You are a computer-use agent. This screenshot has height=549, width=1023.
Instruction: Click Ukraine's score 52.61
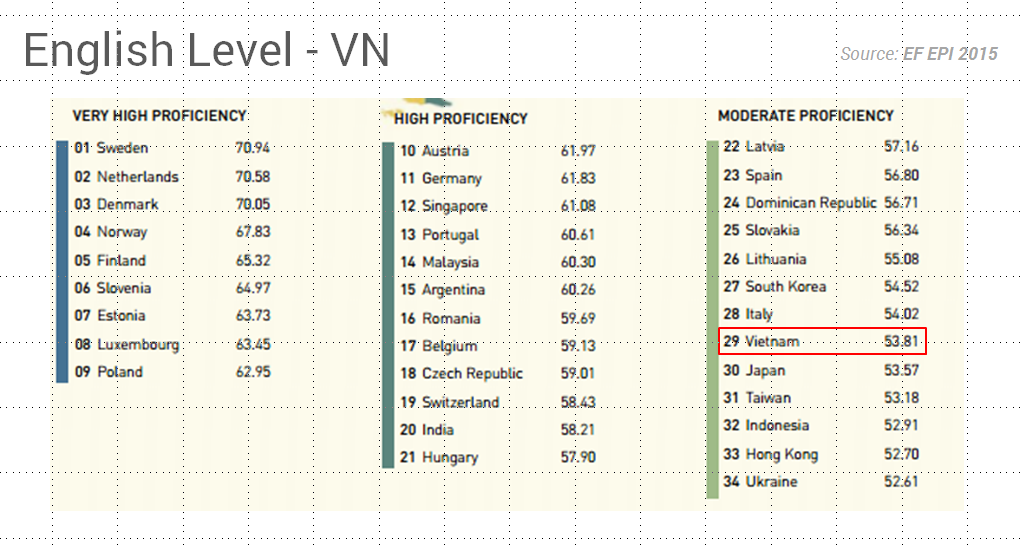click(x=902, y=482)
